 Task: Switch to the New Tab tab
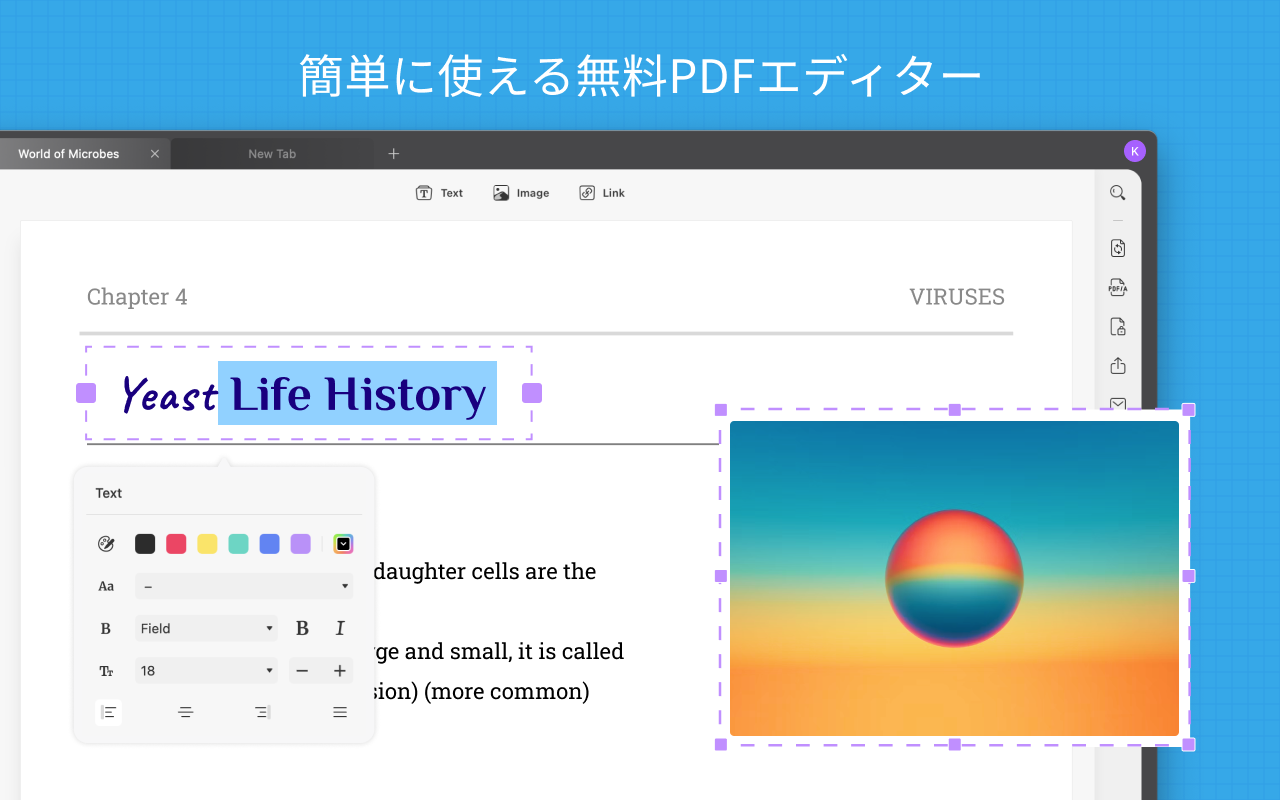click(272, 154)
